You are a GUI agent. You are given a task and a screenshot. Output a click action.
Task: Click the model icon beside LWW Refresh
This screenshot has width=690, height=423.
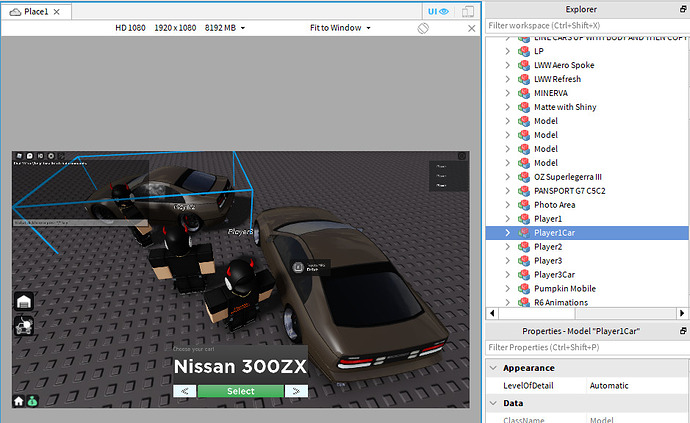[524, 79]
